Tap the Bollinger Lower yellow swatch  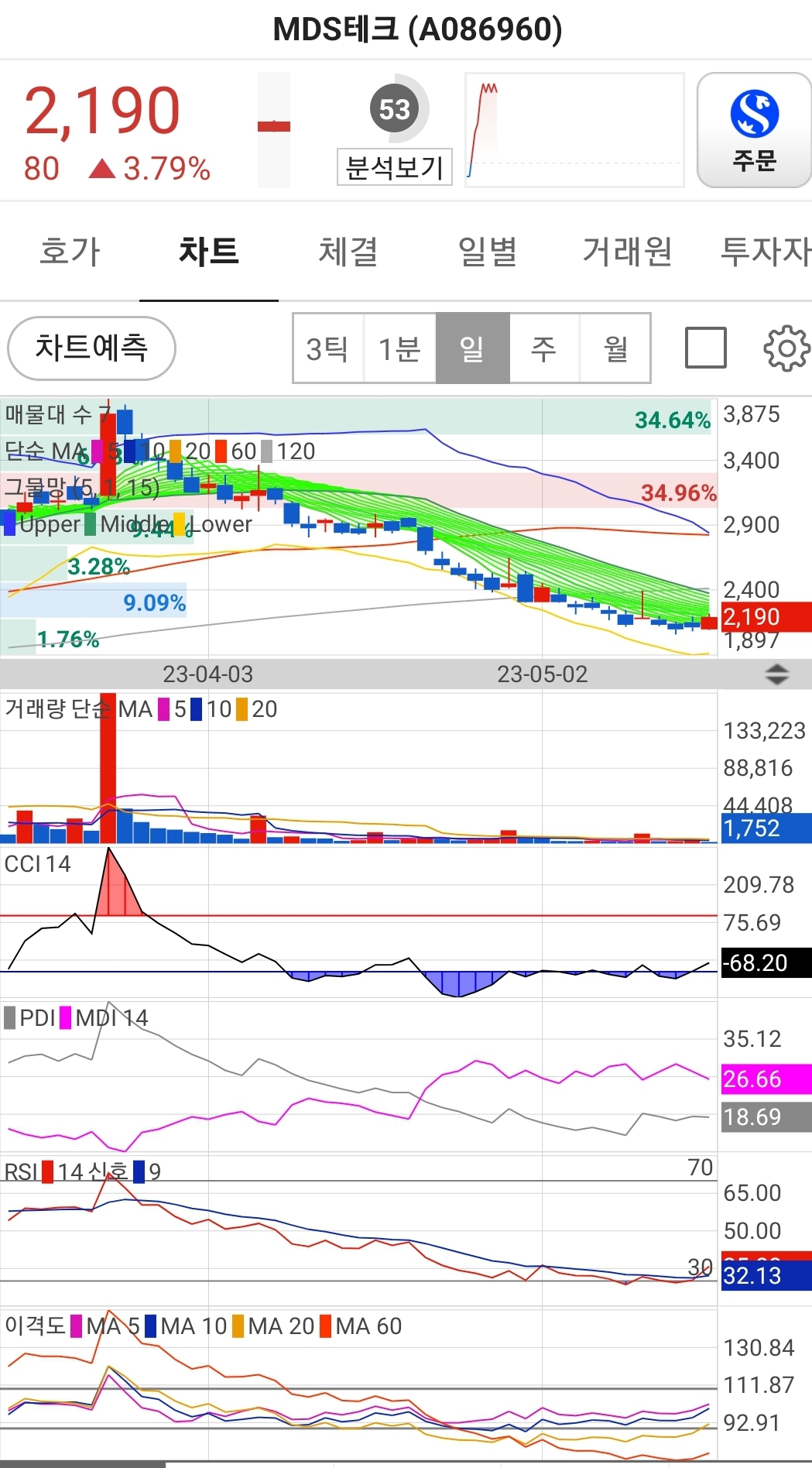pyautogui.click(x=180, y=524)
